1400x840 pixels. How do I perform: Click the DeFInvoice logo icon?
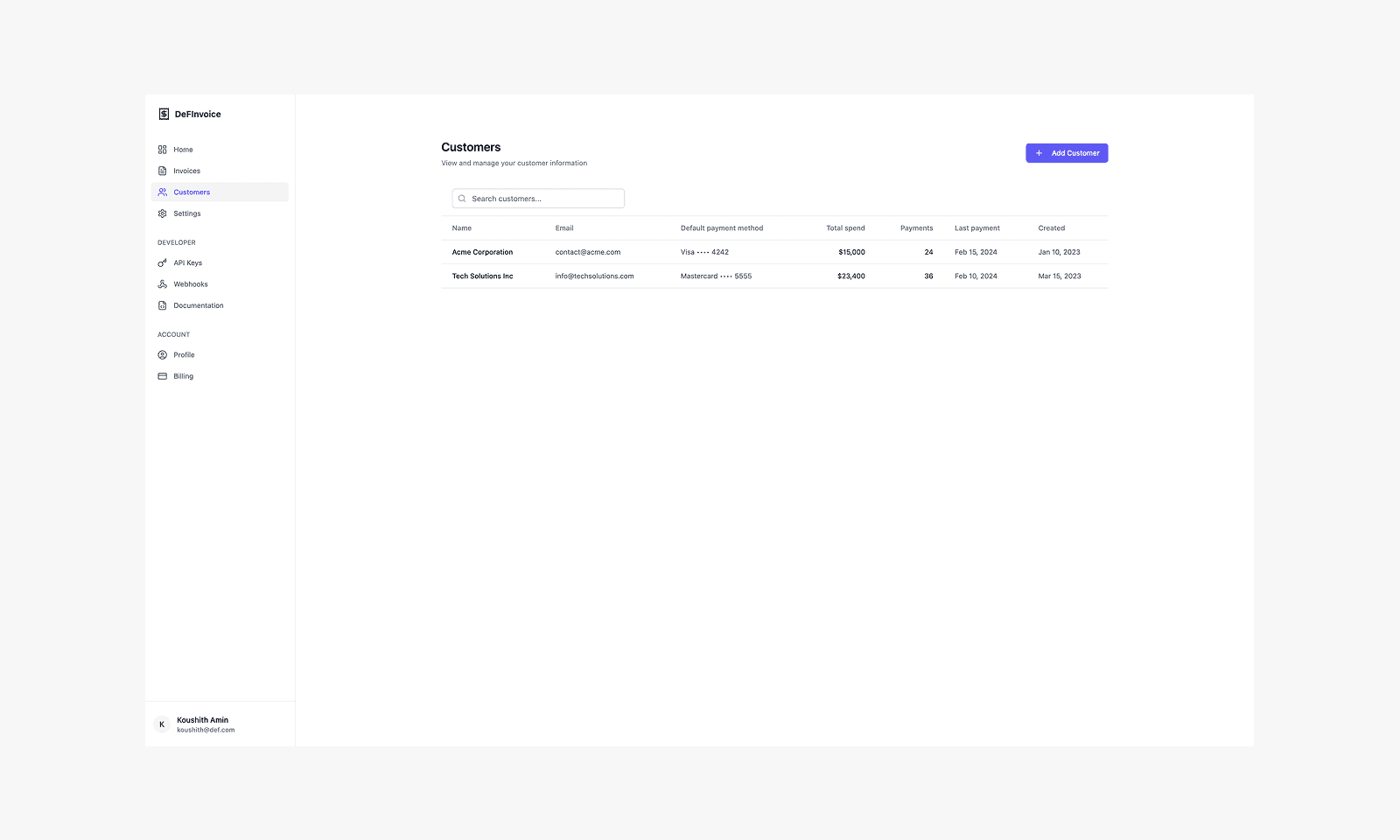[163, 114]
